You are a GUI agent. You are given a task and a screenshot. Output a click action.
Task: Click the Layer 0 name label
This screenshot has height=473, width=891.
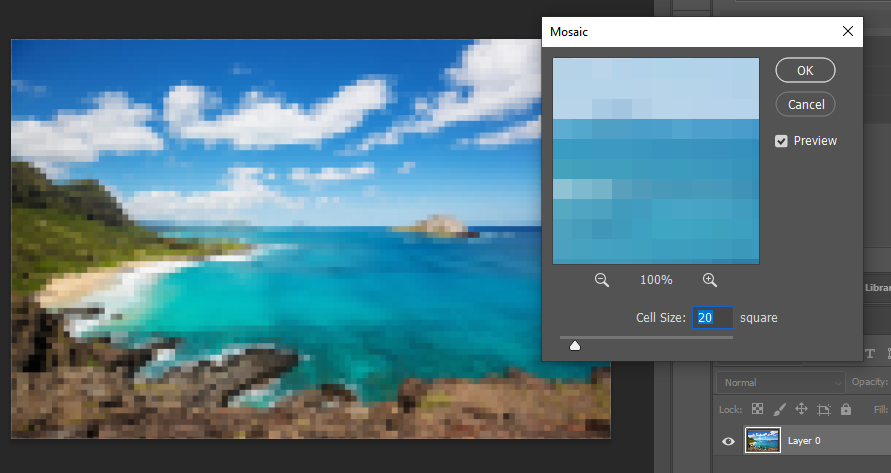[x=805, y=441]
